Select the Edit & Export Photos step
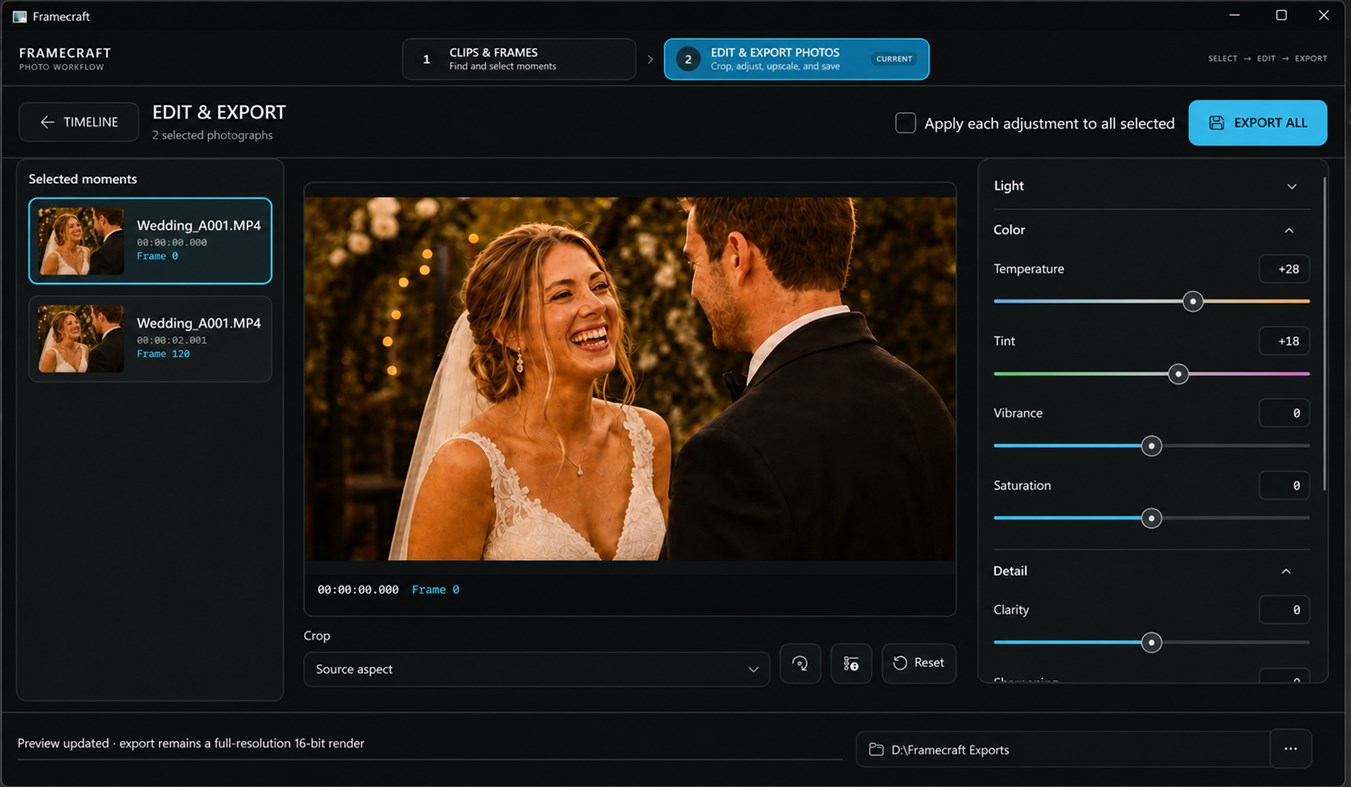The width and height of the screenshot is (1351, 787). (796, 59)
